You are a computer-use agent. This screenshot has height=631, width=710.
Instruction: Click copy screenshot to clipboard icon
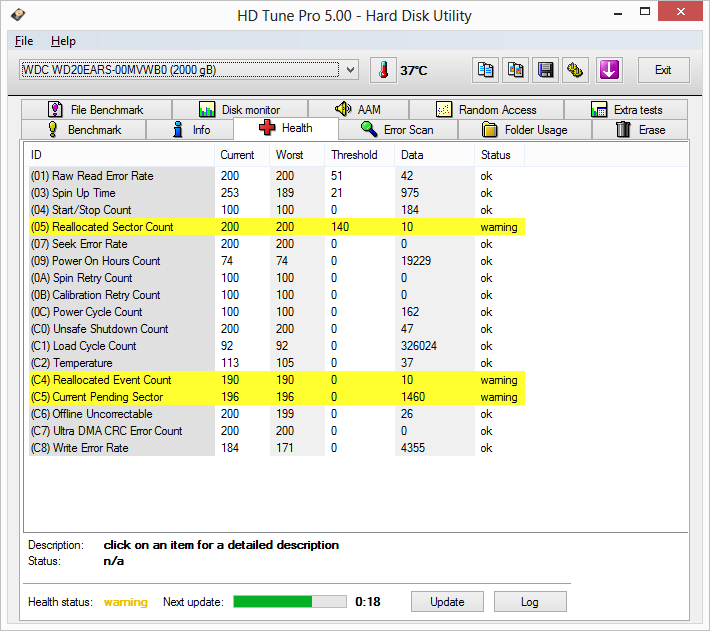click(515, 70)
